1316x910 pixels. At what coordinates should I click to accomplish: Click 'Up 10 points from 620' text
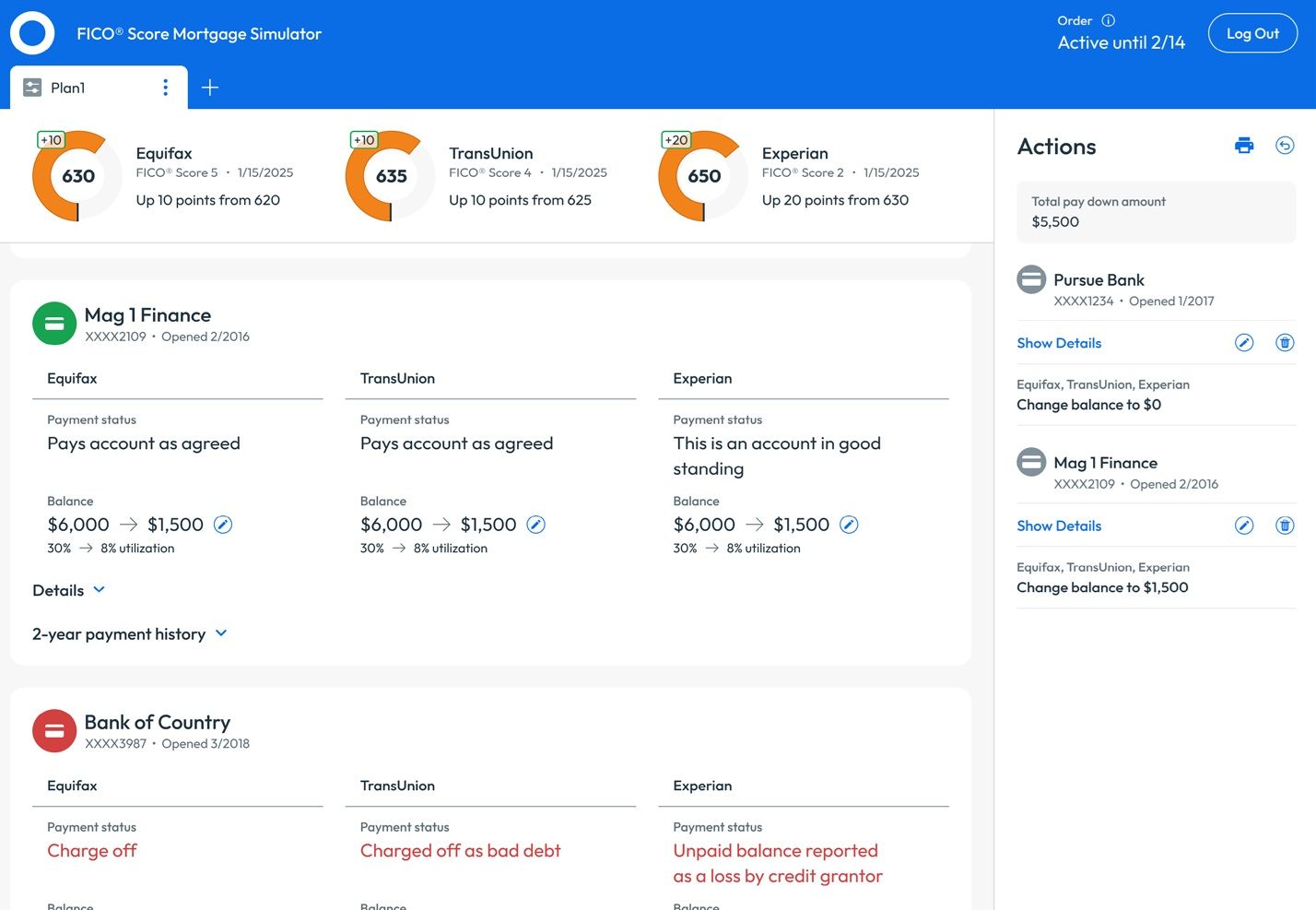click(208, 200)
